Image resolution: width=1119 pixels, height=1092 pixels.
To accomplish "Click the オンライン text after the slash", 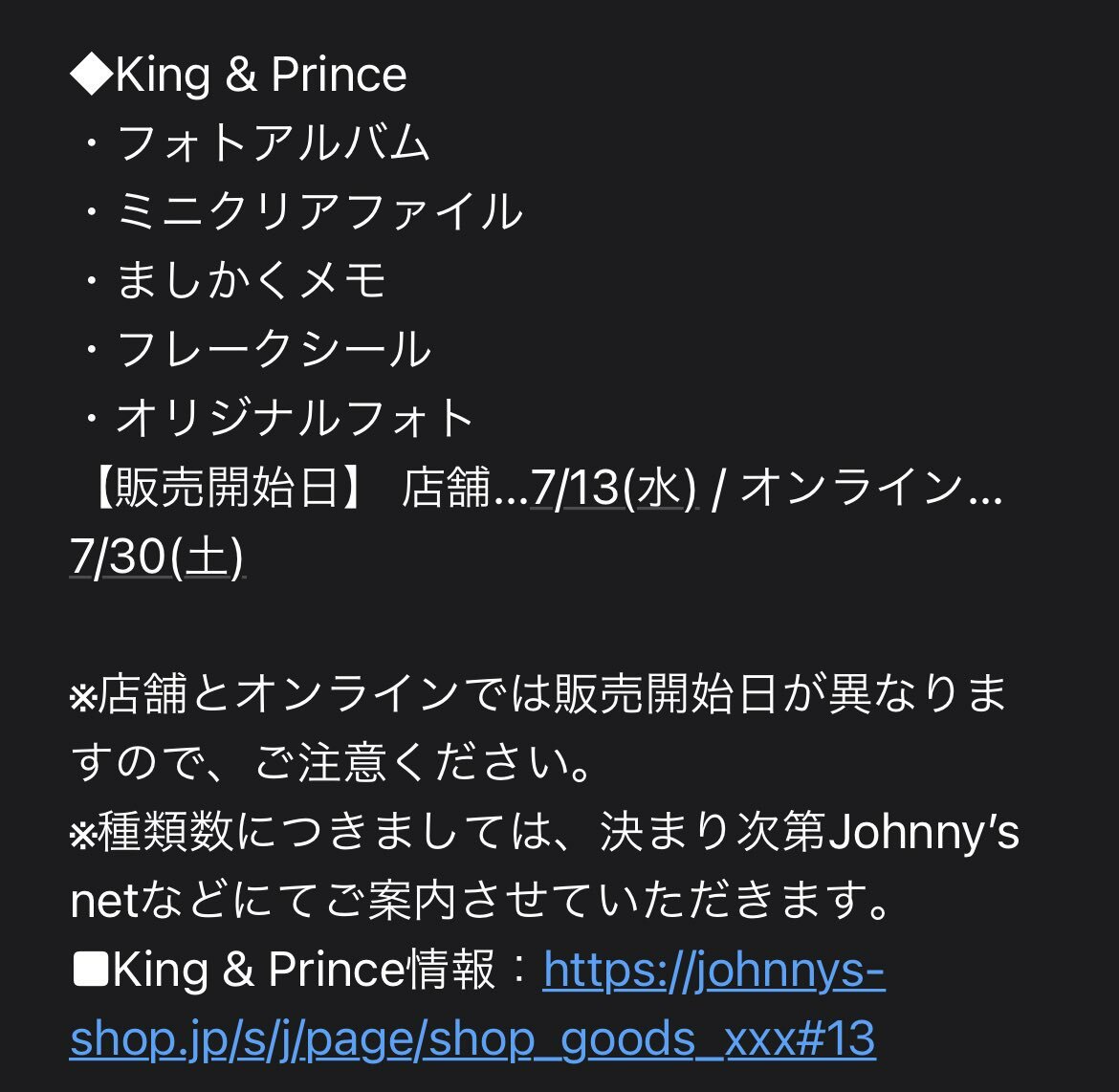I will [x=852, y=488].
